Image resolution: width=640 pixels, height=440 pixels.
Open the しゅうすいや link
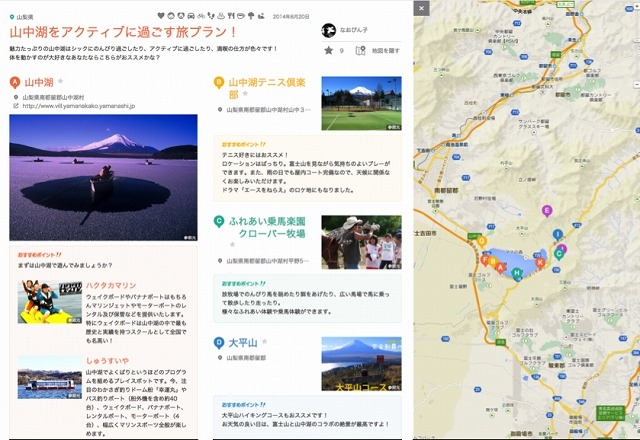pyautogui.click(x=107, y=361)
